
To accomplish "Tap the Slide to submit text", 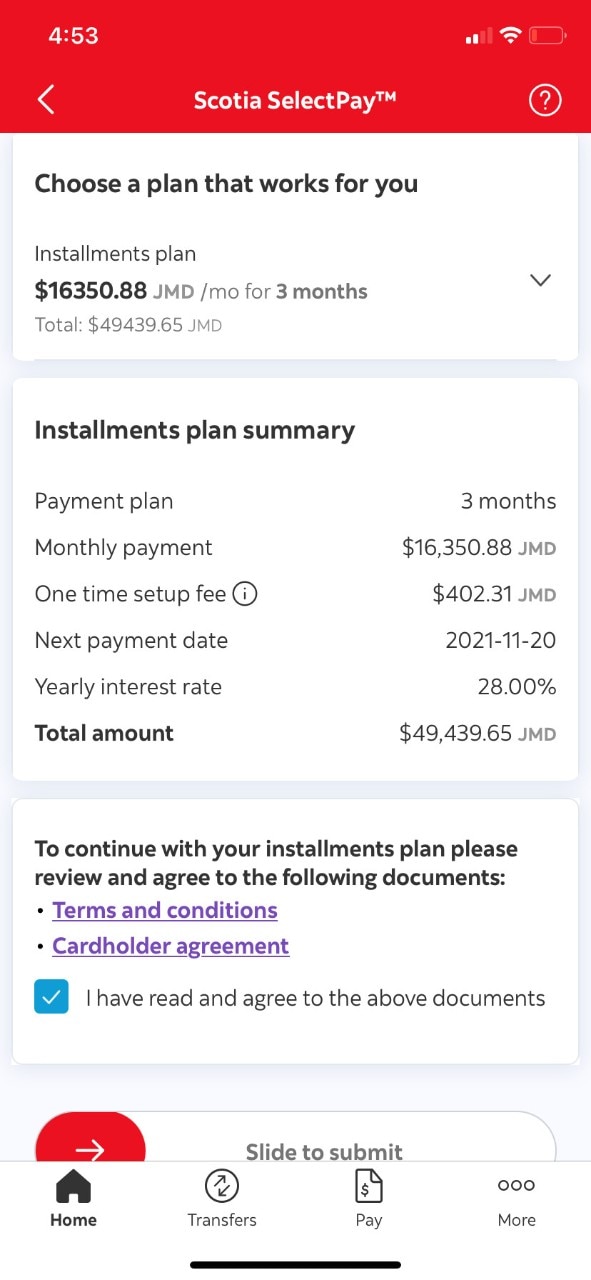I will pyautogui.click(x=324, y=1152).
